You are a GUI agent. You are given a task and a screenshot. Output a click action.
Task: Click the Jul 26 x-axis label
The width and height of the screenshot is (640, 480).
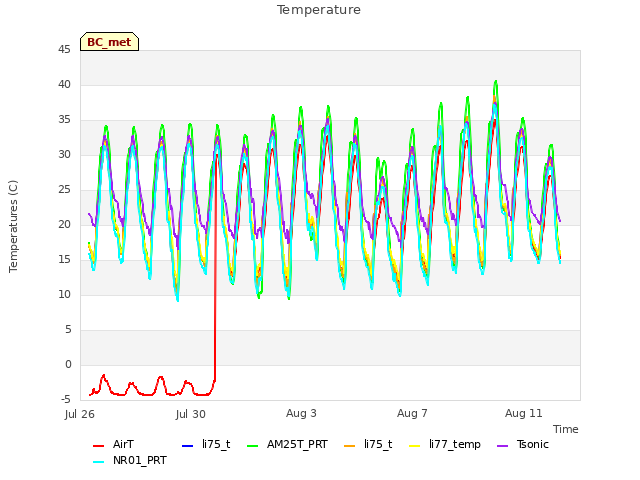[x=80, y=414]
